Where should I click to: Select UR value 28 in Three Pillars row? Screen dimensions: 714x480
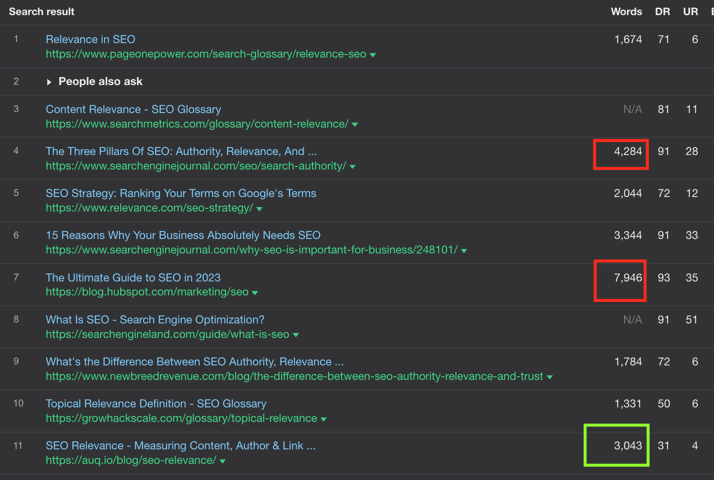point(692,151)
